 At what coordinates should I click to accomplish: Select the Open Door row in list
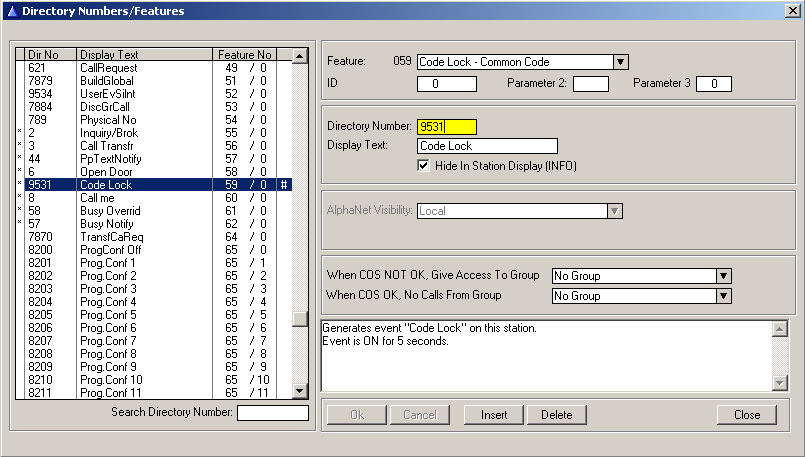pyautogui.click(x=150, y=172)
